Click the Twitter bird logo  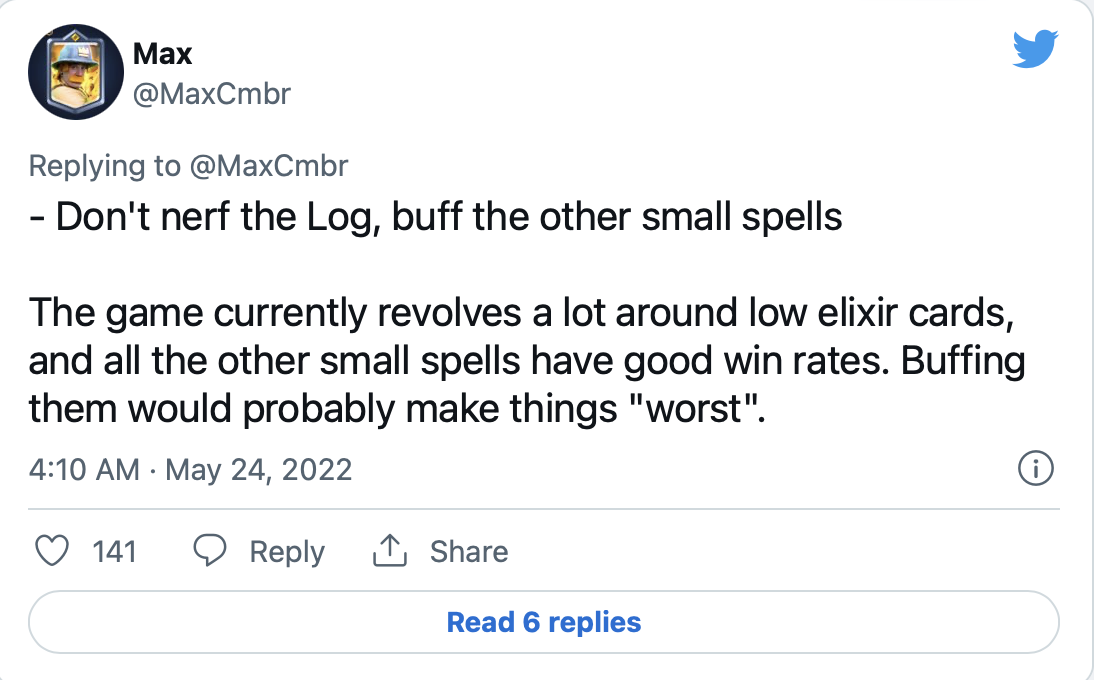point(1035,48)
